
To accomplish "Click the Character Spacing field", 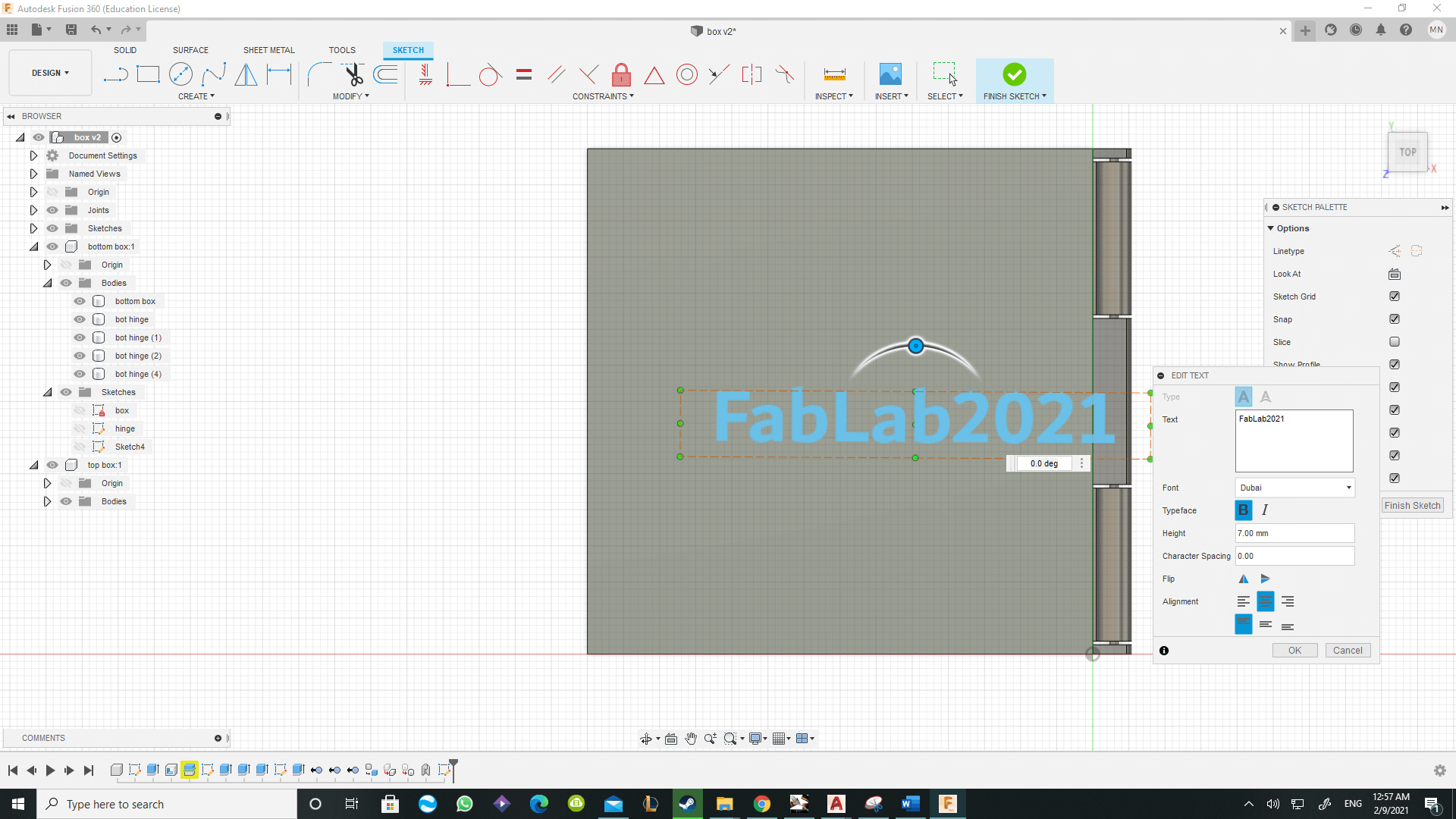I will coord(1294,556).
